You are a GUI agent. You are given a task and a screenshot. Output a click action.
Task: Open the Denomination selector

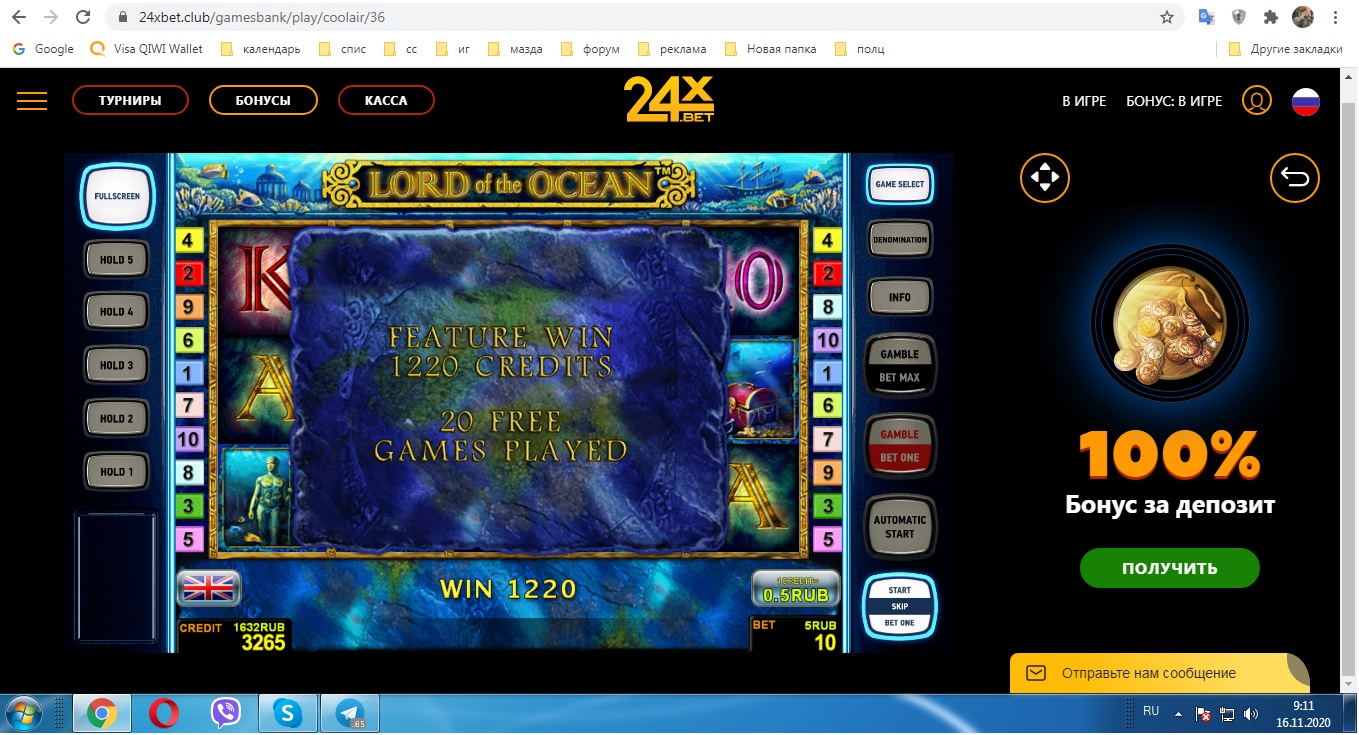point(899,240)
